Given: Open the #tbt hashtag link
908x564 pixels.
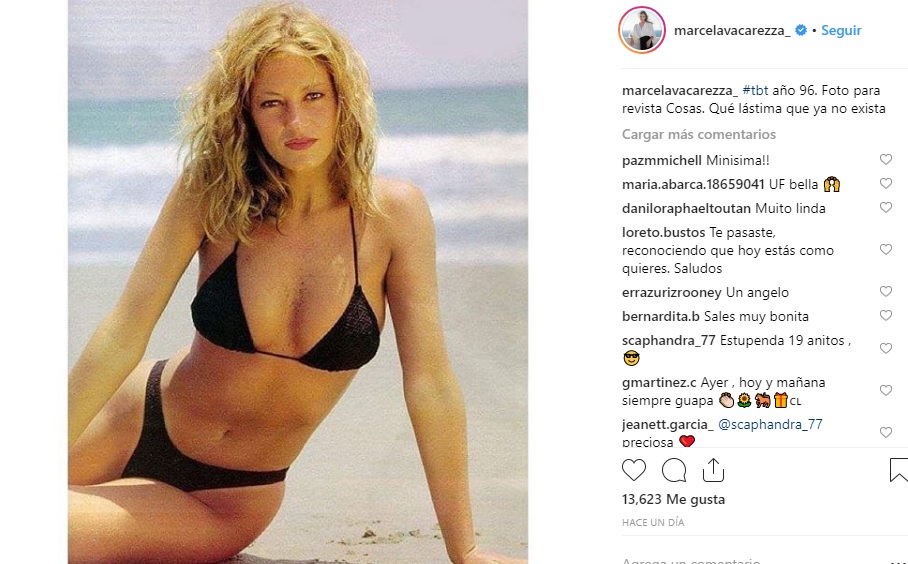Looking at the screenshot, I should pos(755,90).
